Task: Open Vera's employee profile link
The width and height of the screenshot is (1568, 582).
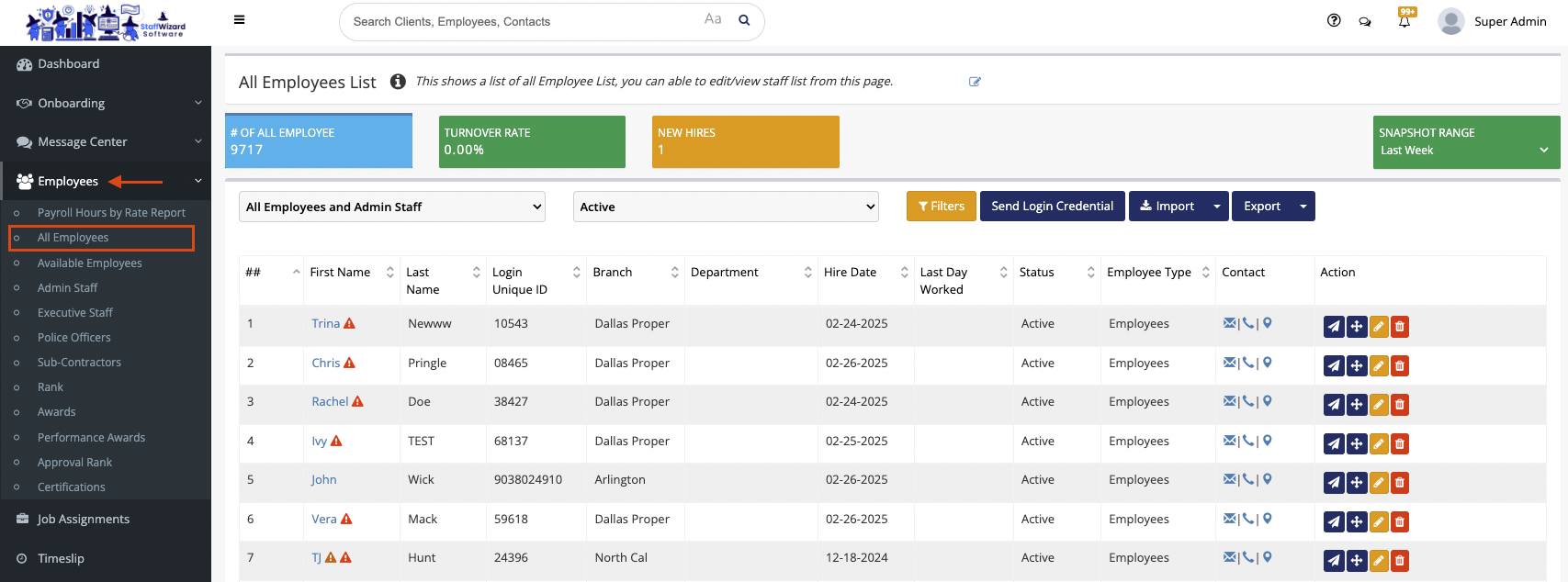Action: coord(324,519)
